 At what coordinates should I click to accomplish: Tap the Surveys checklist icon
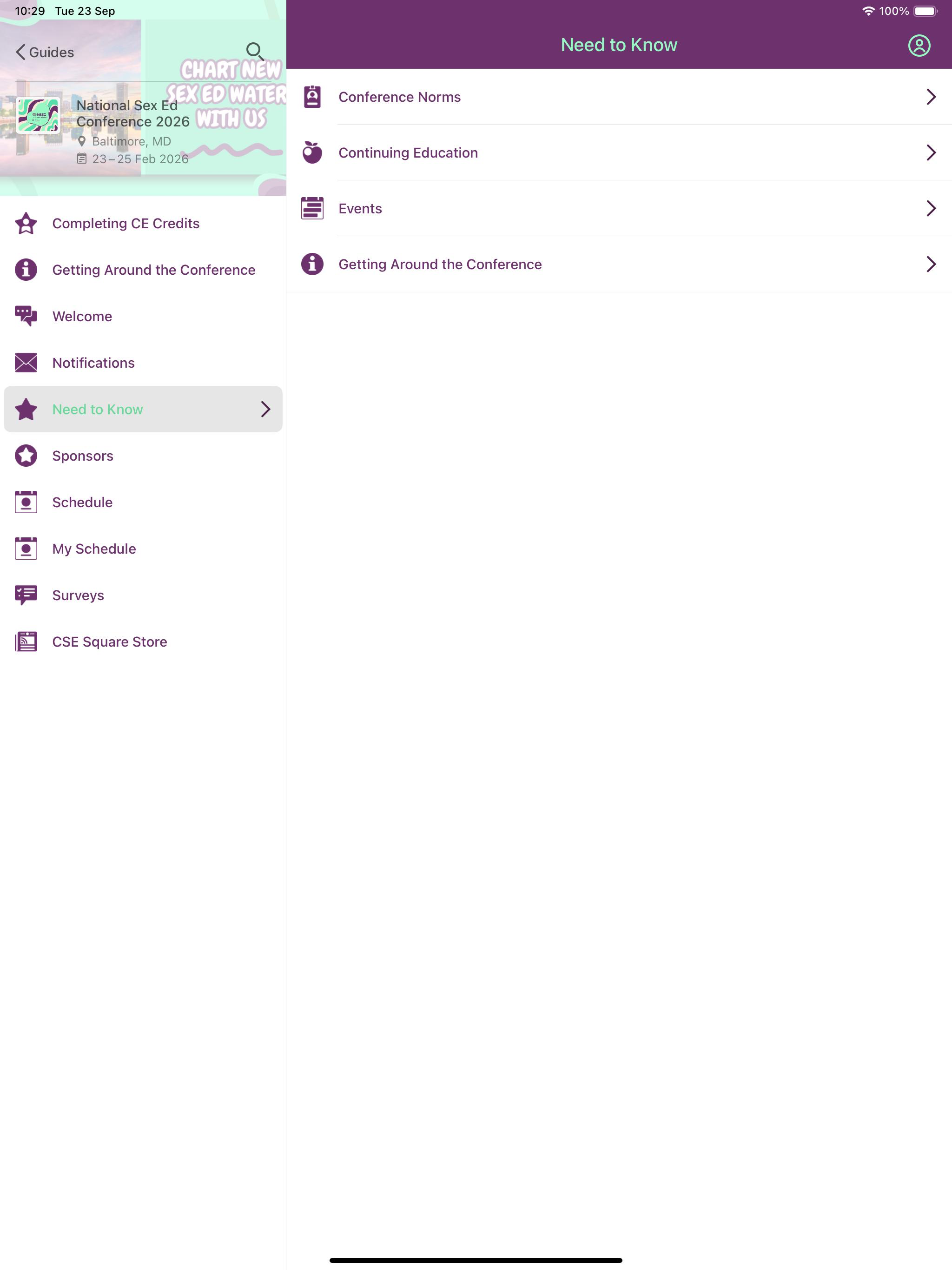26,595
